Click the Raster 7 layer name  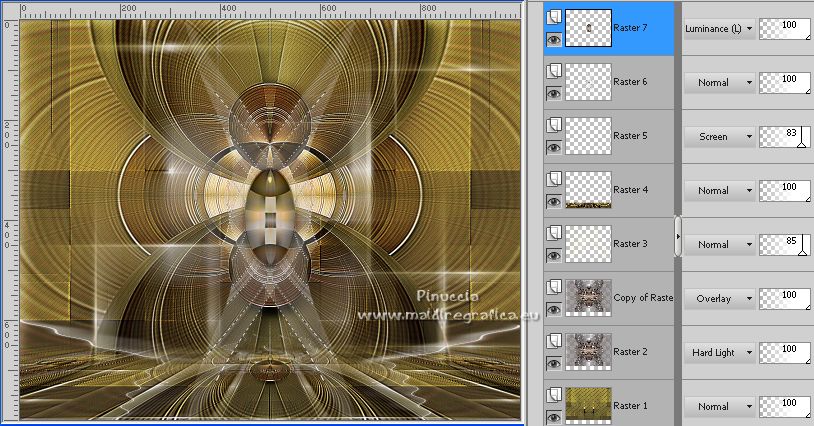point(630,28)
